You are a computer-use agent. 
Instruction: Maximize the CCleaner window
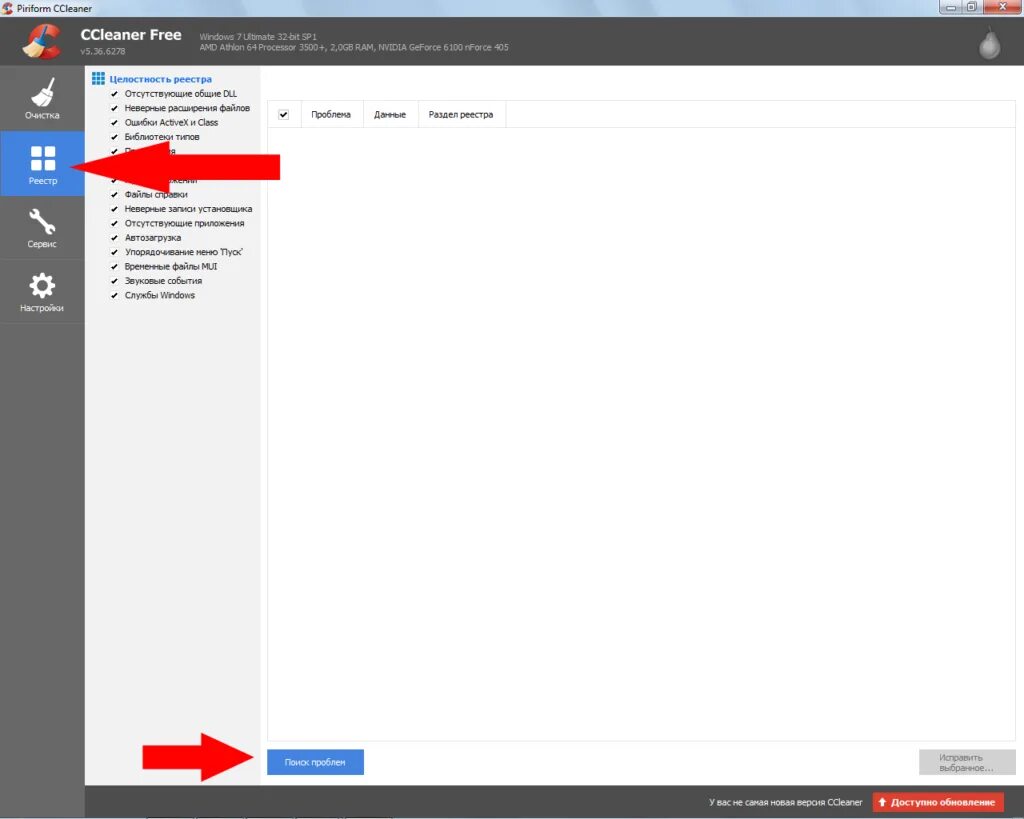click(x=971, y=7)
